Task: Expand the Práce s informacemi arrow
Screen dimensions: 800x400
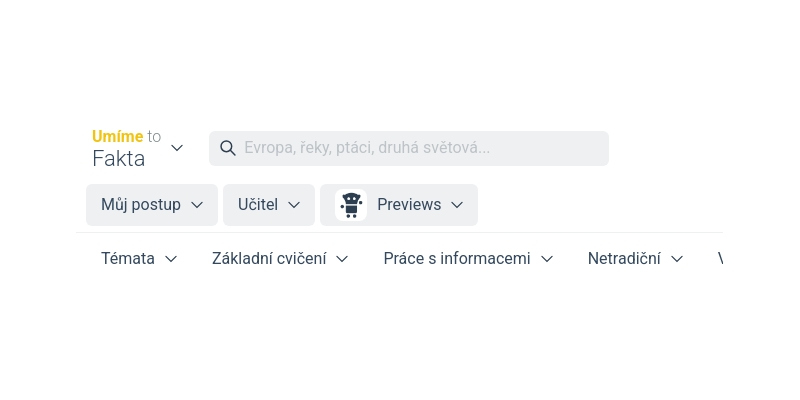Action: point(547,259)
